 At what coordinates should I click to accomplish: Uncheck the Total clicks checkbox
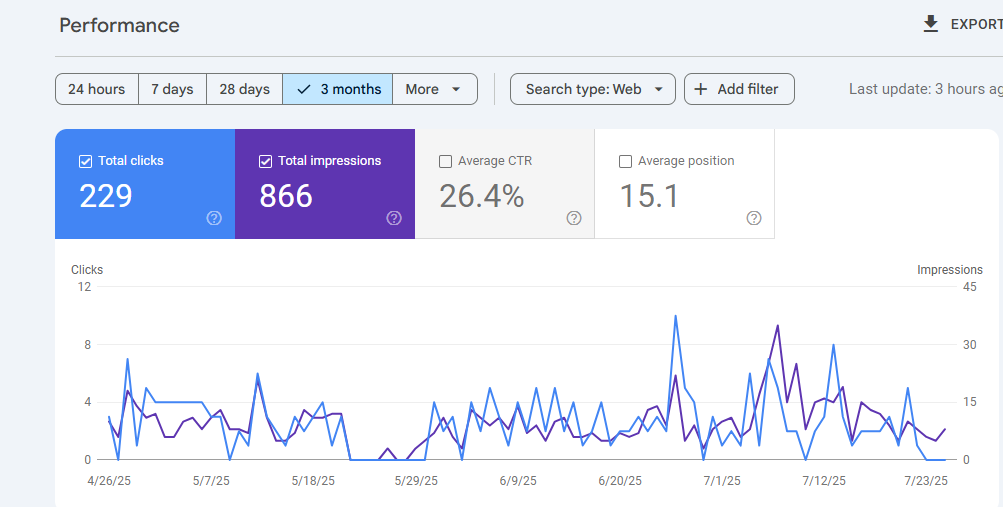[x=85, y=162]
